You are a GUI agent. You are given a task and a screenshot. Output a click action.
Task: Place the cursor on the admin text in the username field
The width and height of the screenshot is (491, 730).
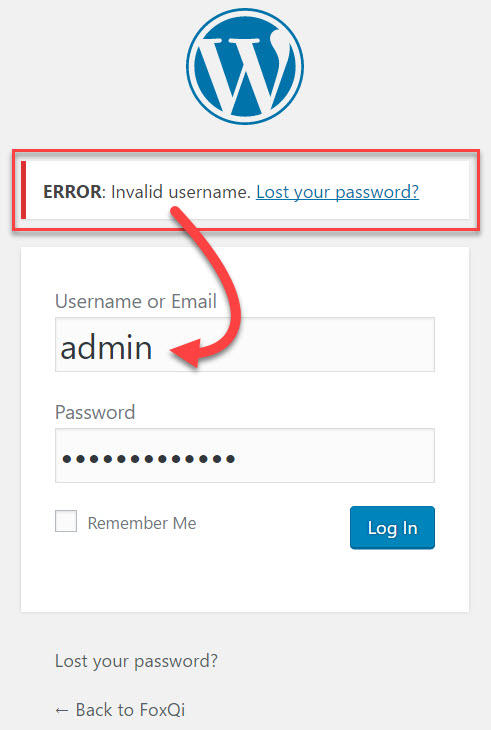[x=106, y=347]
